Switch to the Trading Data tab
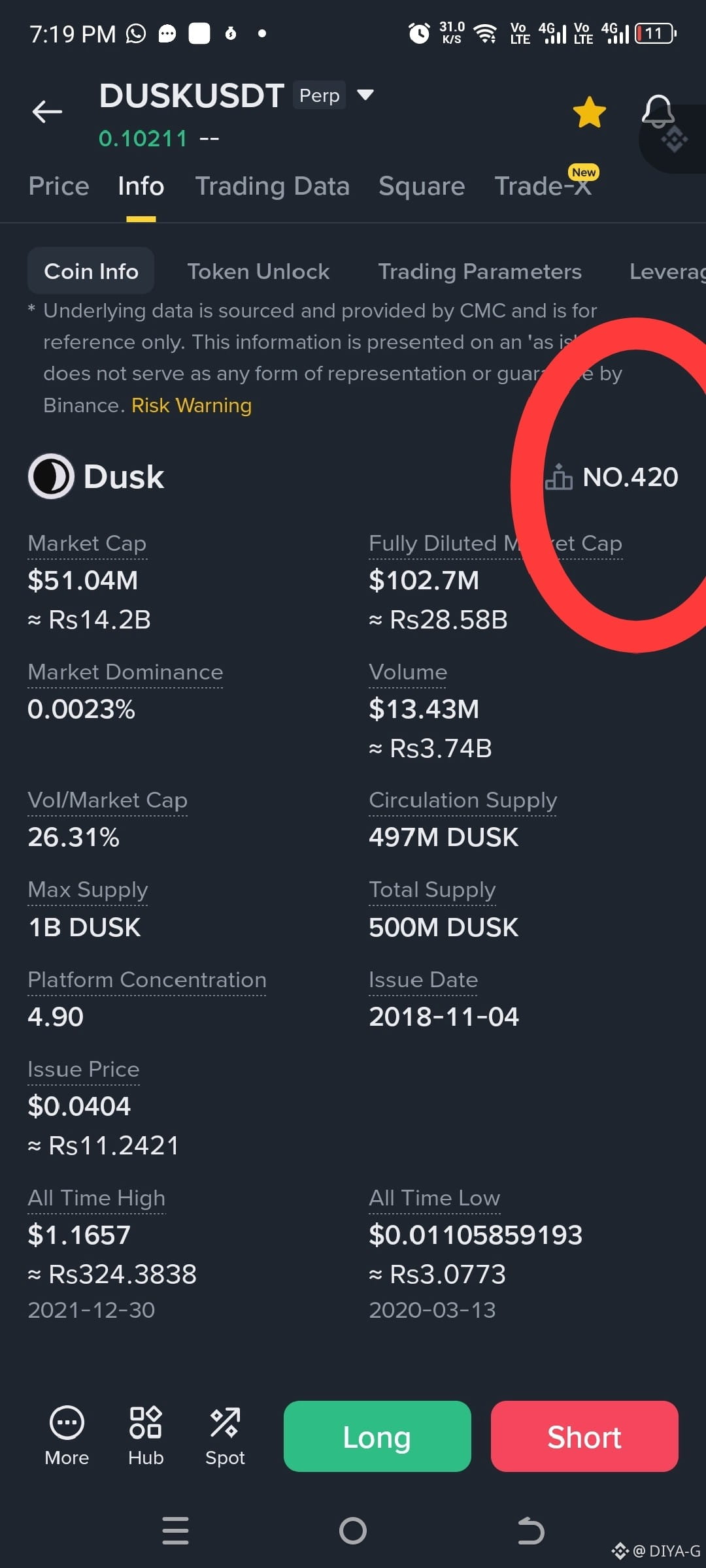The height and width of the screenshot is (1568, 706). (x=273, y=186)
